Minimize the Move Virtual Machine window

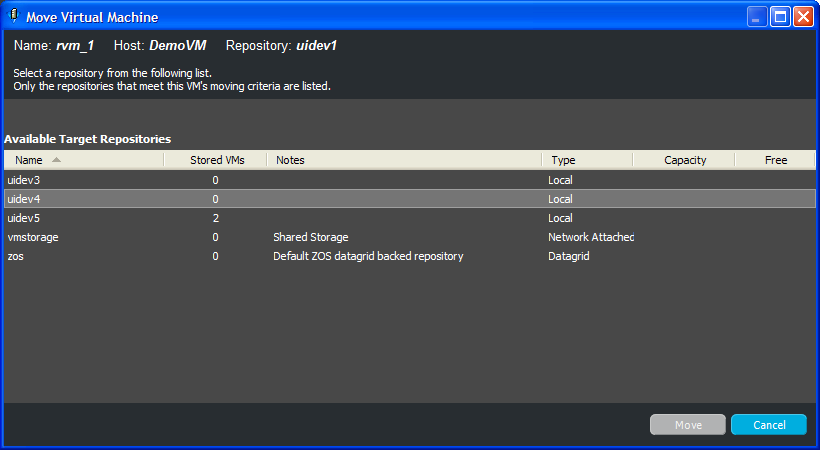(759, 16)
